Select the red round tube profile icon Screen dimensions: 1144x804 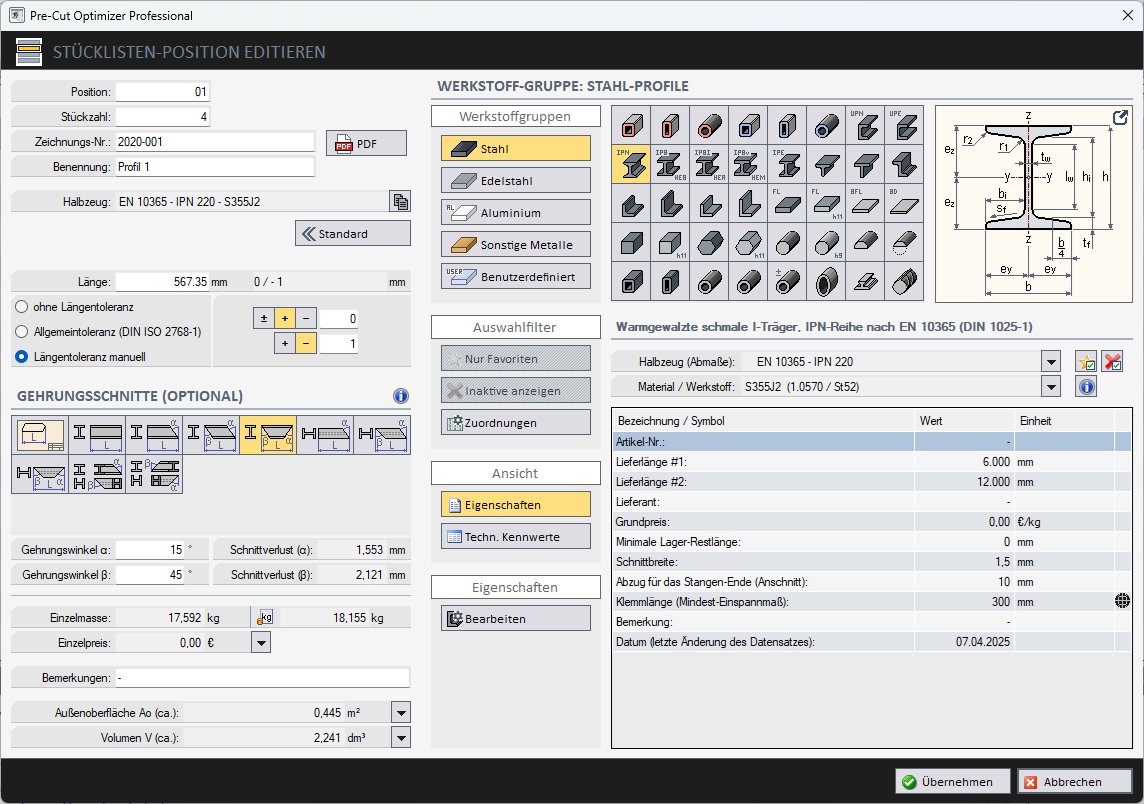[708, 125]
